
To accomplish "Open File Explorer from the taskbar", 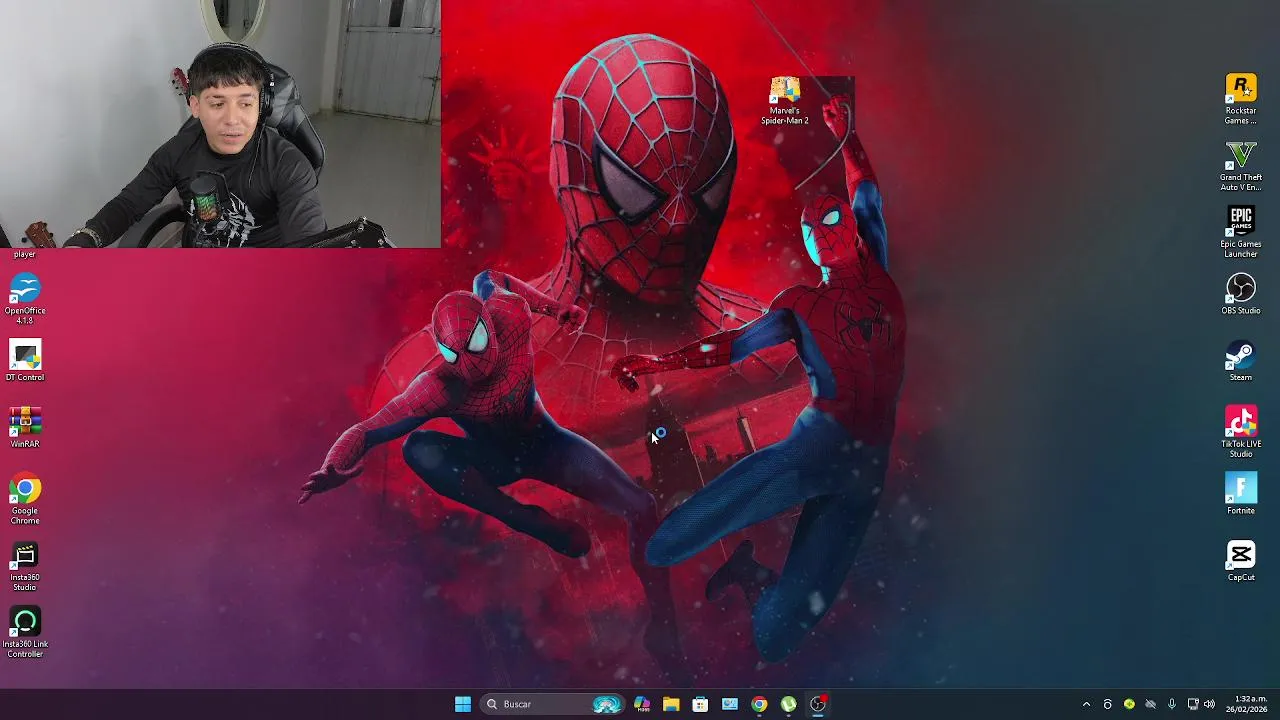I will click(671, 704).
